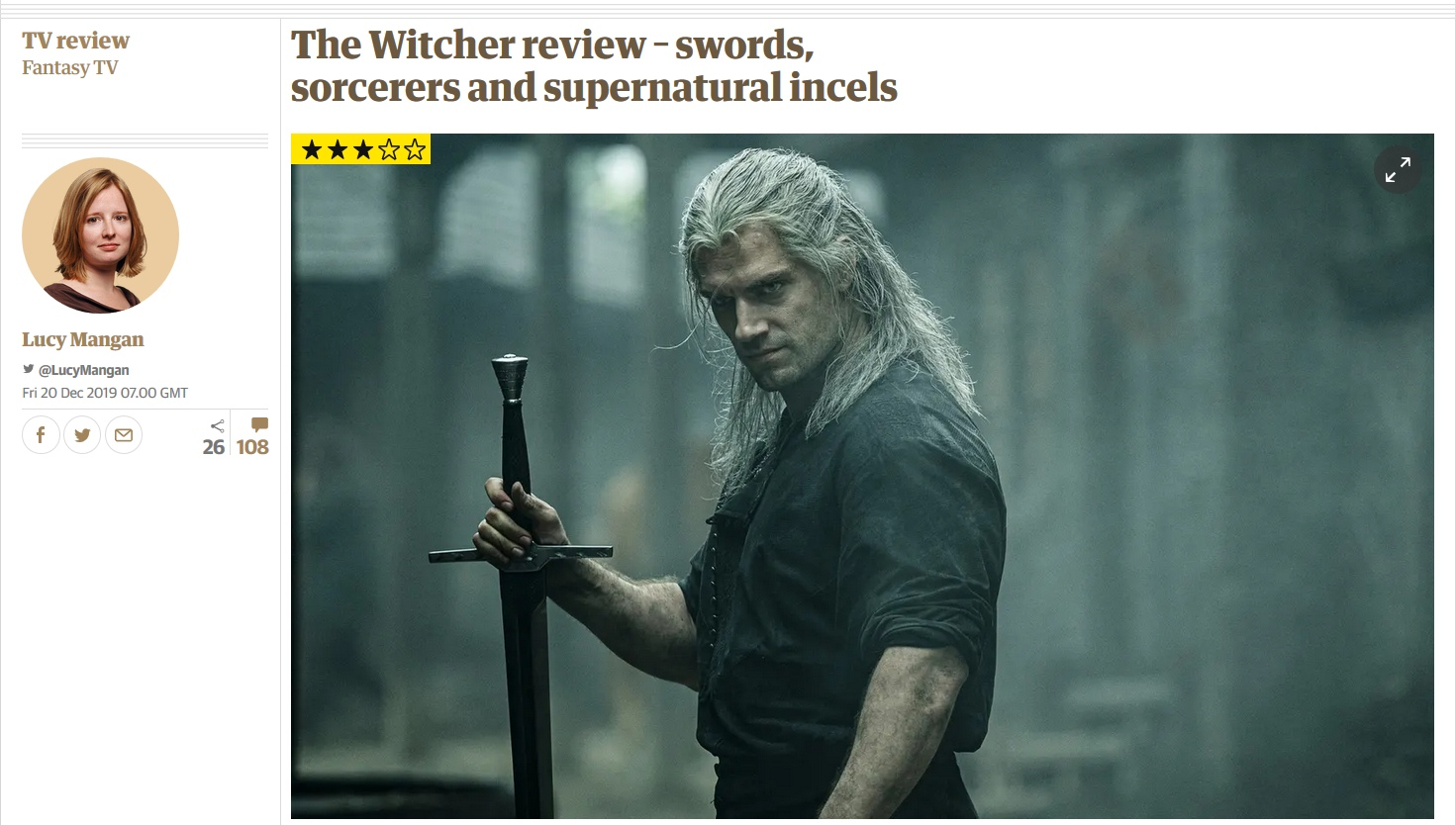The height and width of the screenshot is (825, 1456).
Task: Click the author's circular portrait photo
Action: (x=100, y=235)
